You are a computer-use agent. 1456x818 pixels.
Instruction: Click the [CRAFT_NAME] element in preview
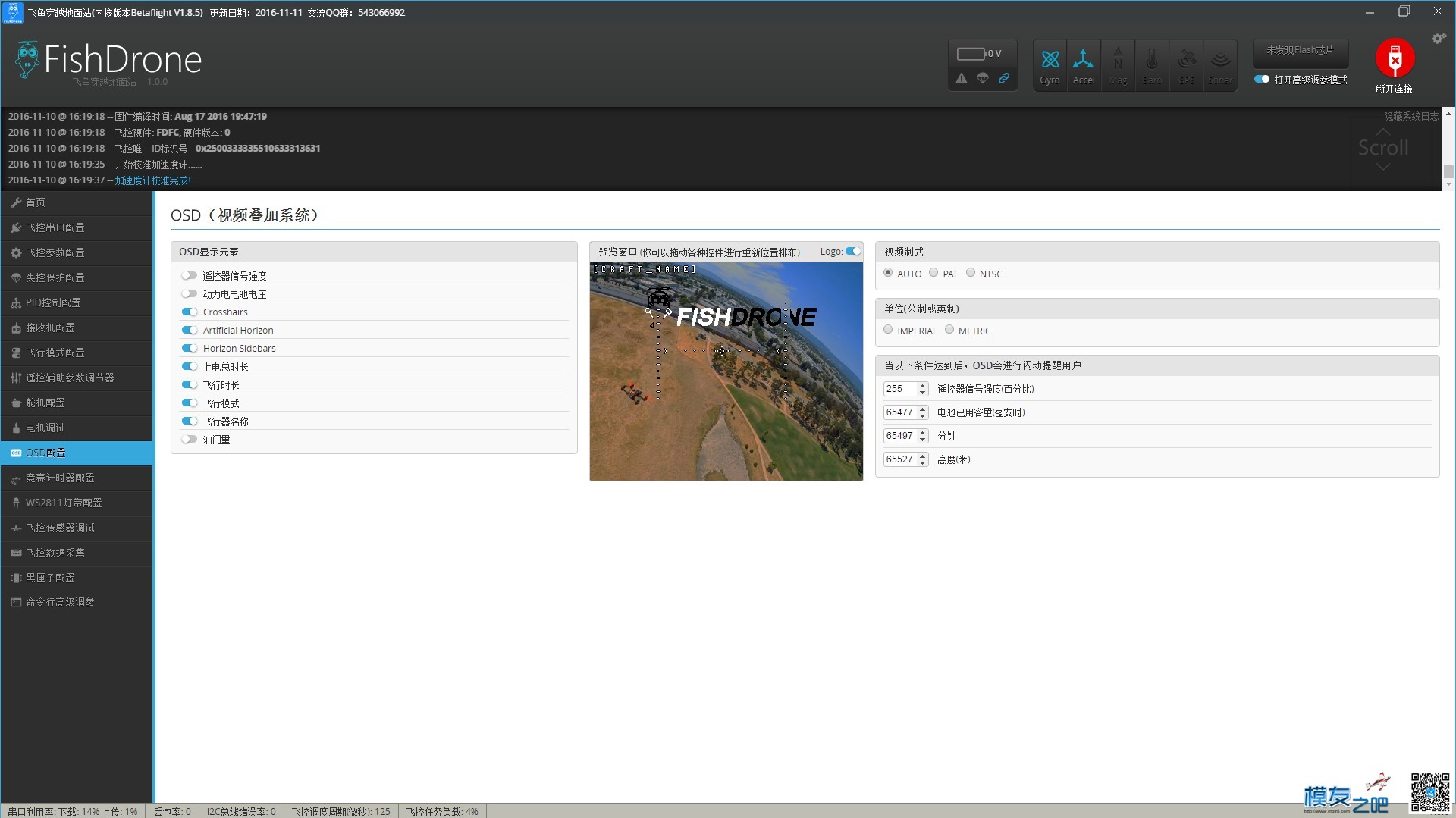click(645, 269)
